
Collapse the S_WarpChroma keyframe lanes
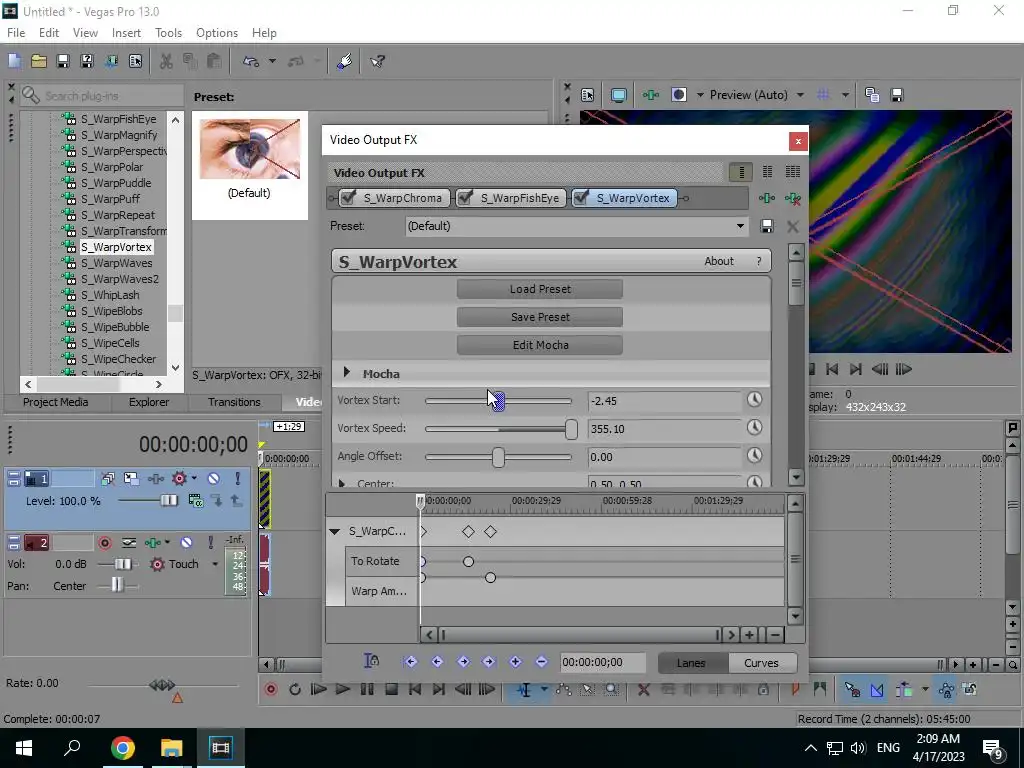coord(334,532)
